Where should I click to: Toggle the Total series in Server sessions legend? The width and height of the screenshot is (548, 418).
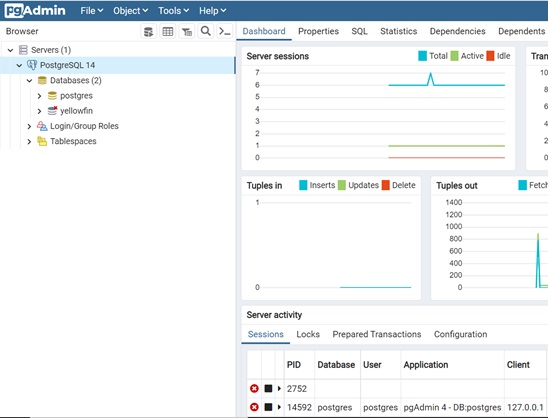433,56
